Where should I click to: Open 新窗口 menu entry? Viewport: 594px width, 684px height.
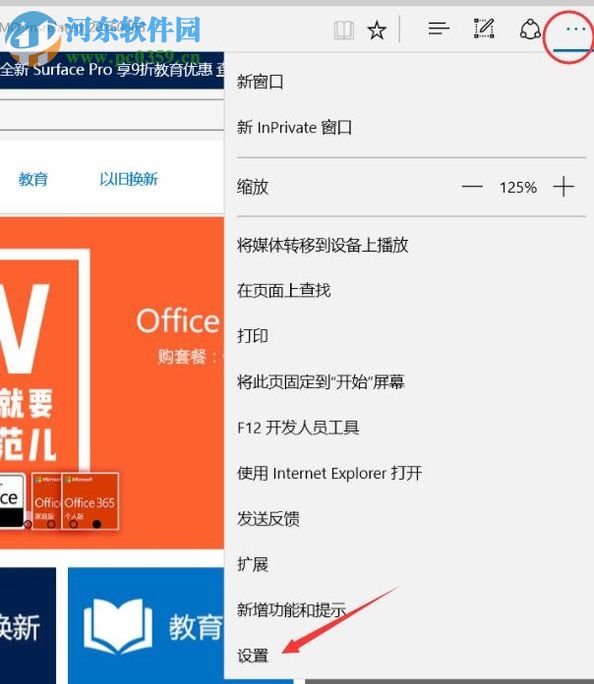point(260,82)
